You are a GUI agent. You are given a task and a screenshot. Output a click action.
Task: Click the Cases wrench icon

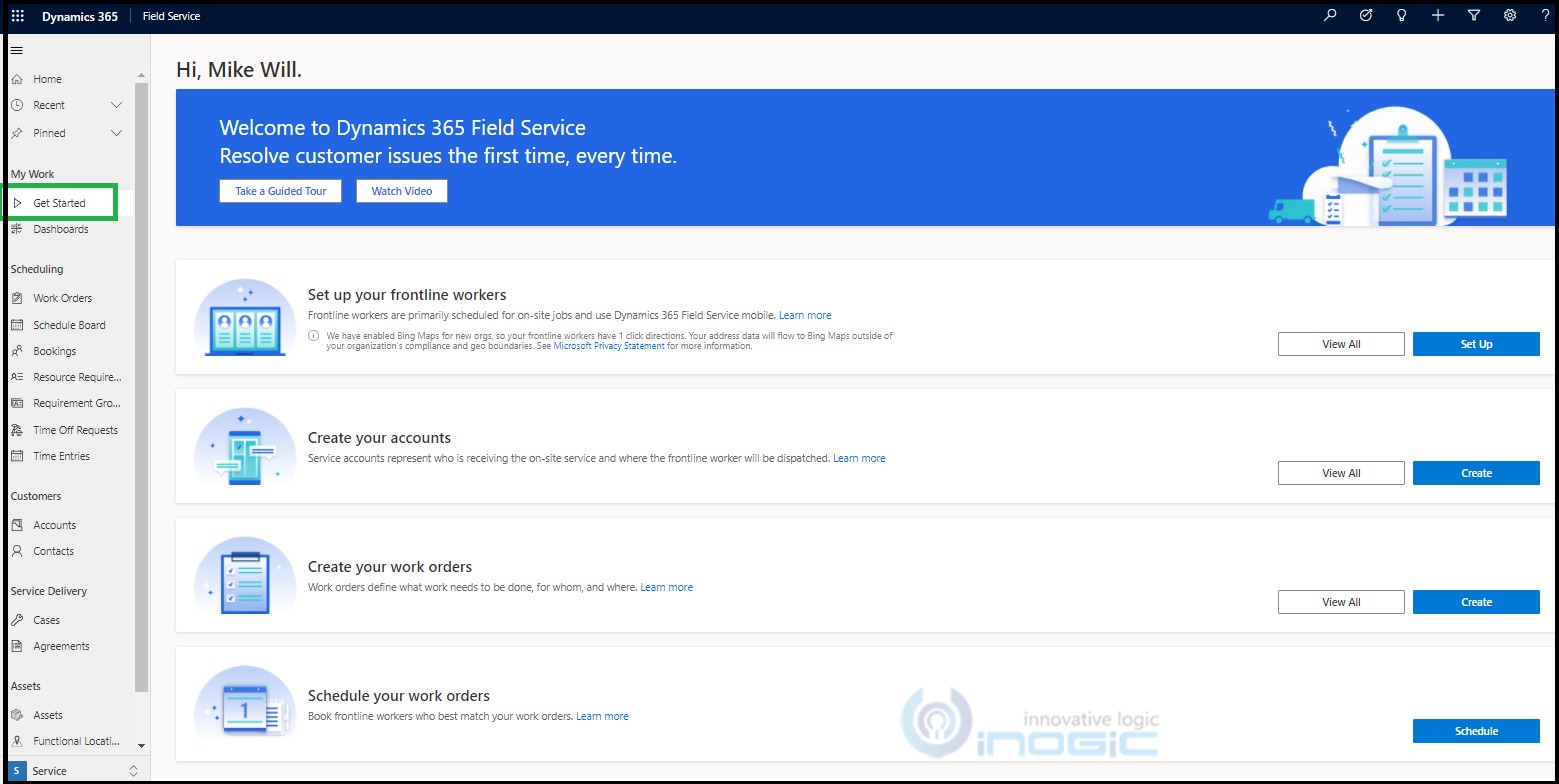(16, 620)
